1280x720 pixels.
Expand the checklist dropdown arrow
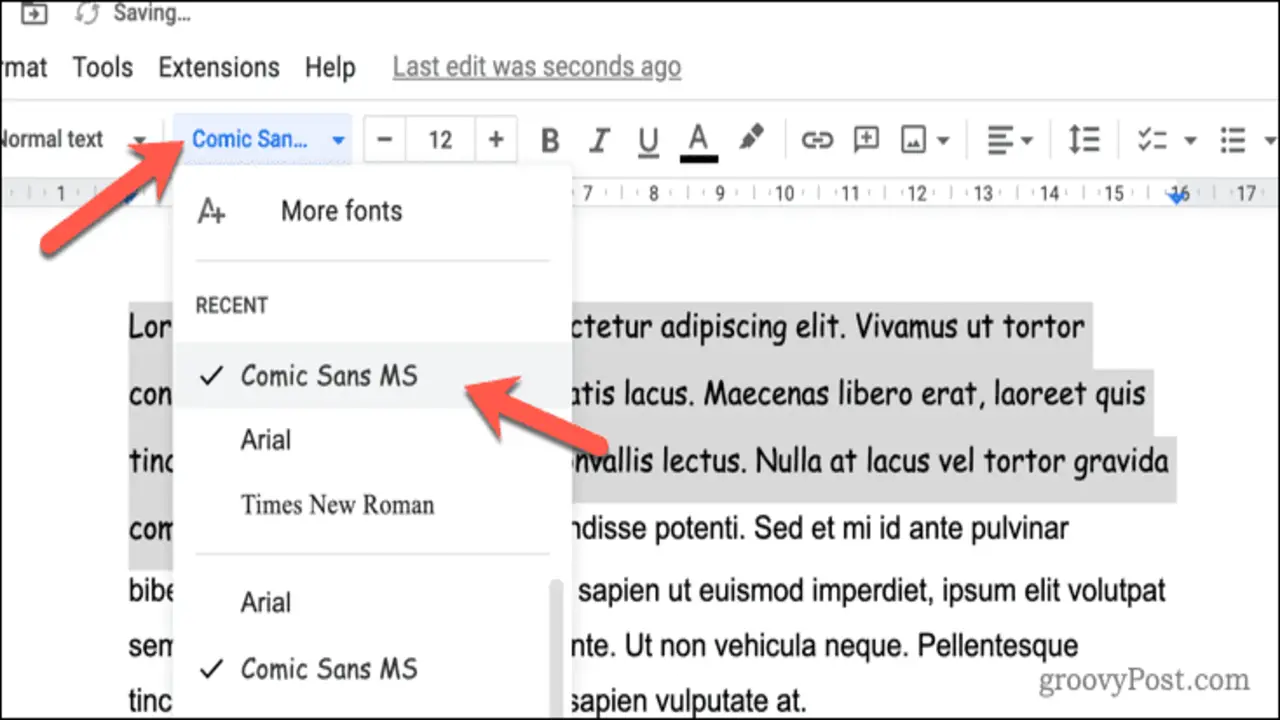pos(1190,141)
